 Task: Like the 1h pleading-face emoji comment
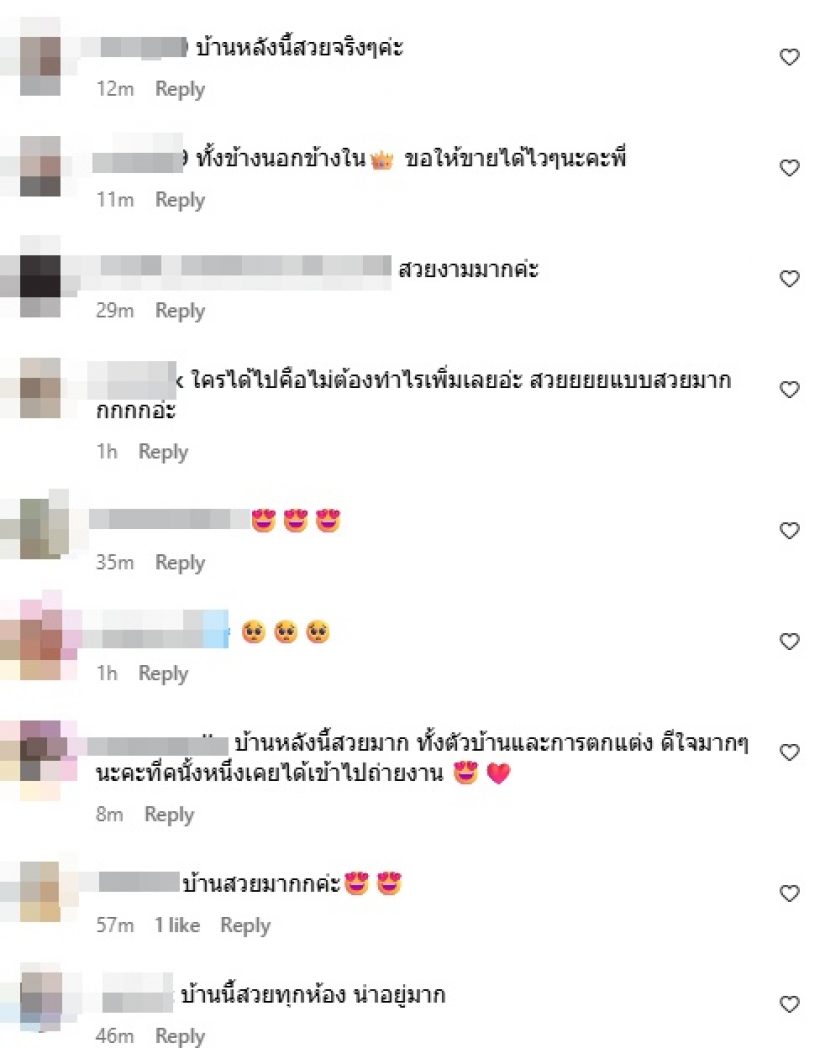tap(789, 642)
